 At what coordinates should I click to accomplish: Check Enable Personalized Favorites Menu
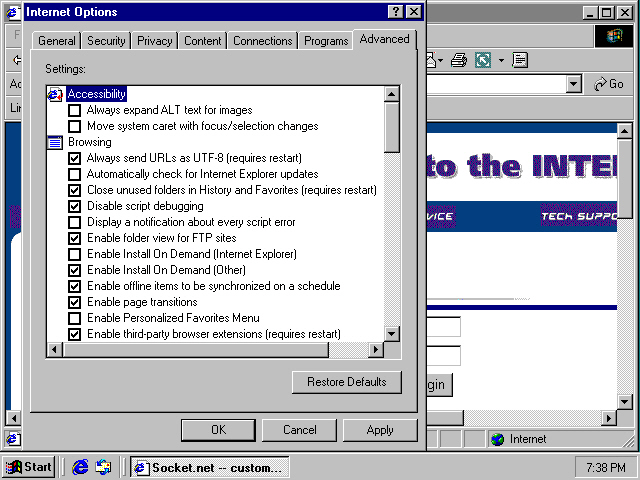coord(74,318)
